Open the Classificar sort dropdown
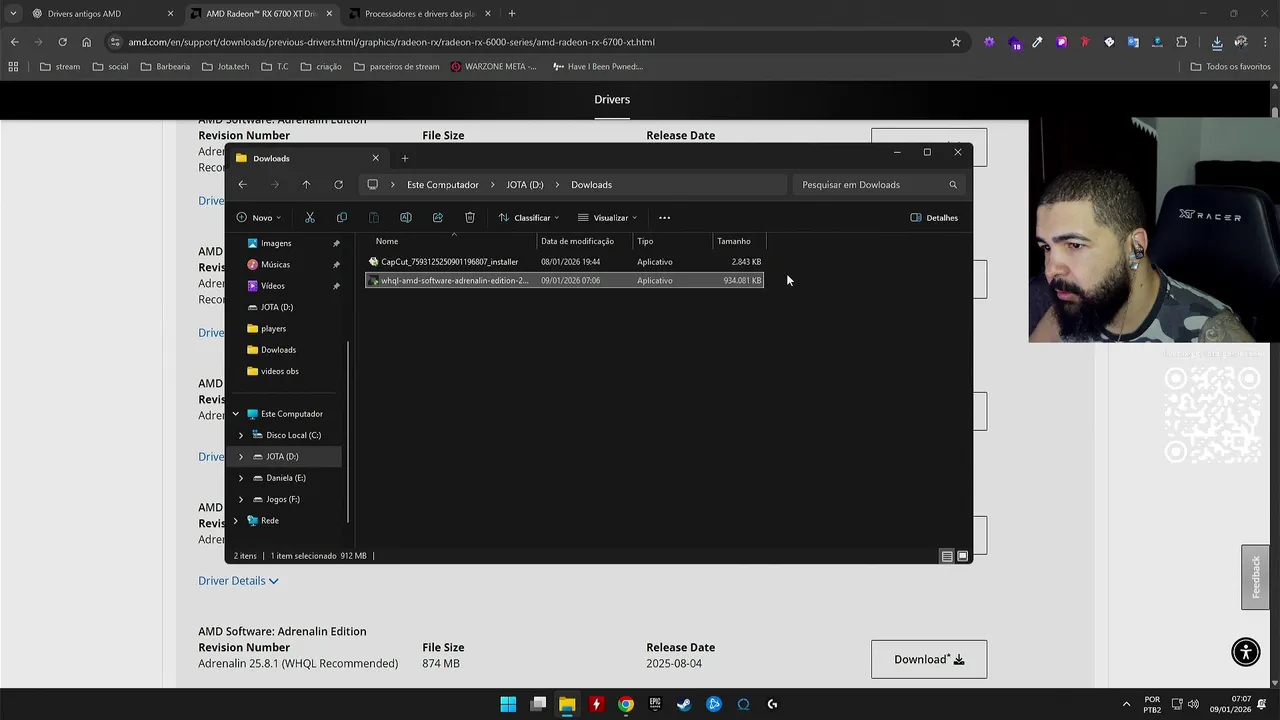Viewport: 1280px width, 720px height. point(529,217)
